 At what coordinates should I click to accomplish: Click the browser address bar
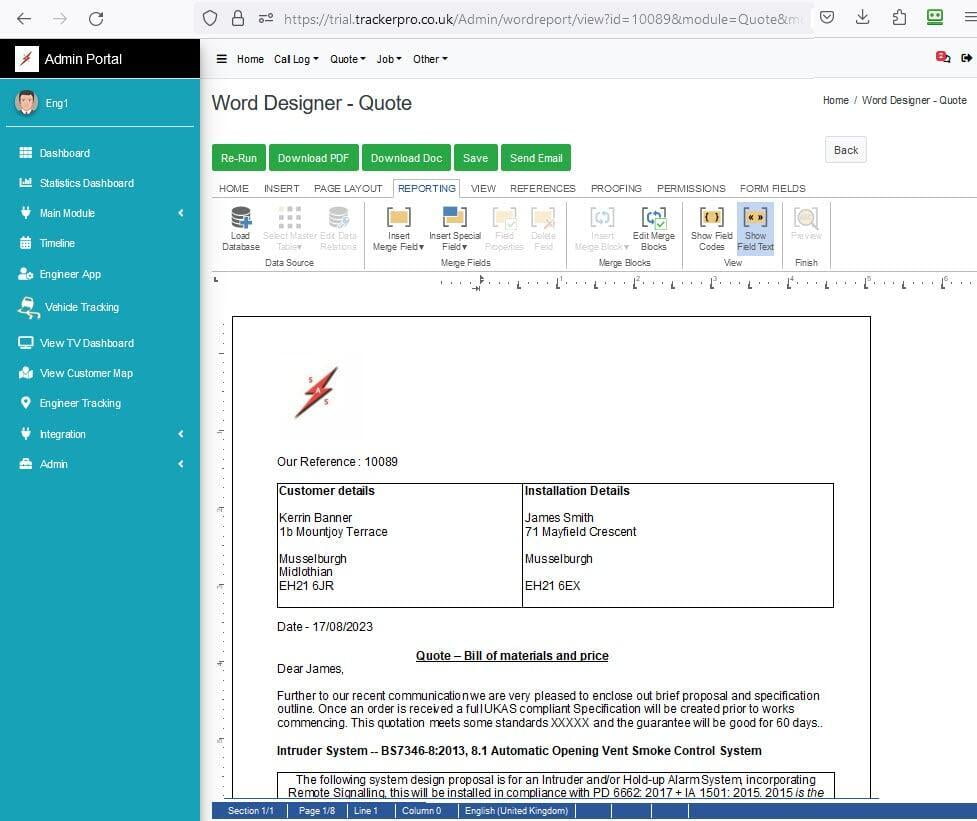pyautogui.click(x=540, y=18)
